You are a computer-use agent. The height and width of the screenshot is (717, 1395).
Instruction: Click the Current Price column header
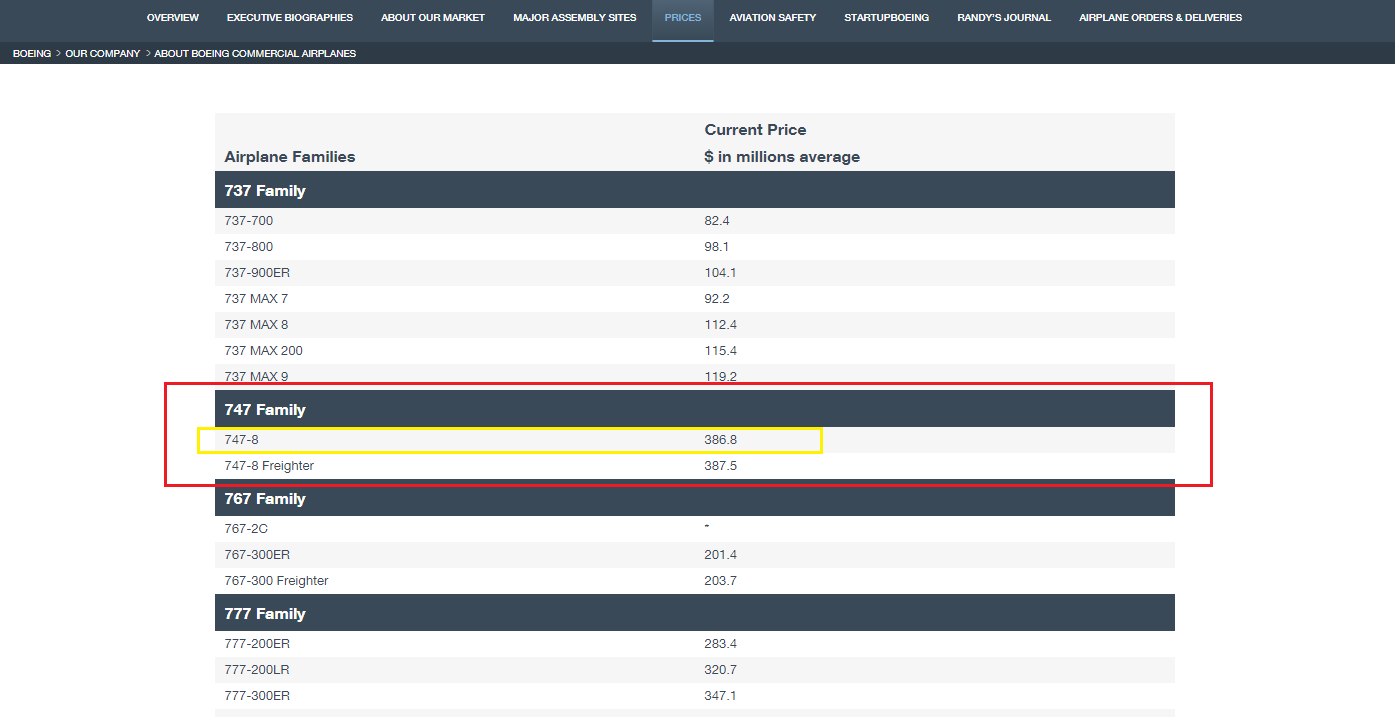pyautogui.click(x=755, y=130)
